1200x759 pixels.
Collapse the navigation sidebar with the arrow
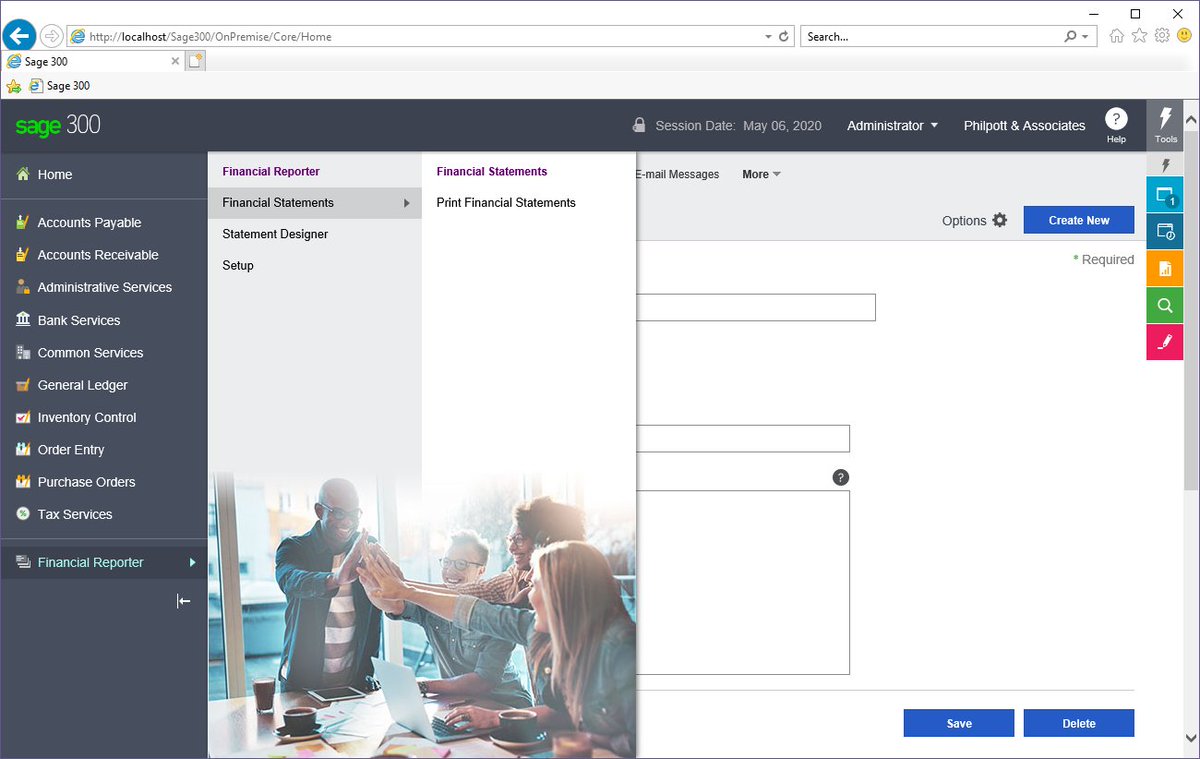pos(183,601)
